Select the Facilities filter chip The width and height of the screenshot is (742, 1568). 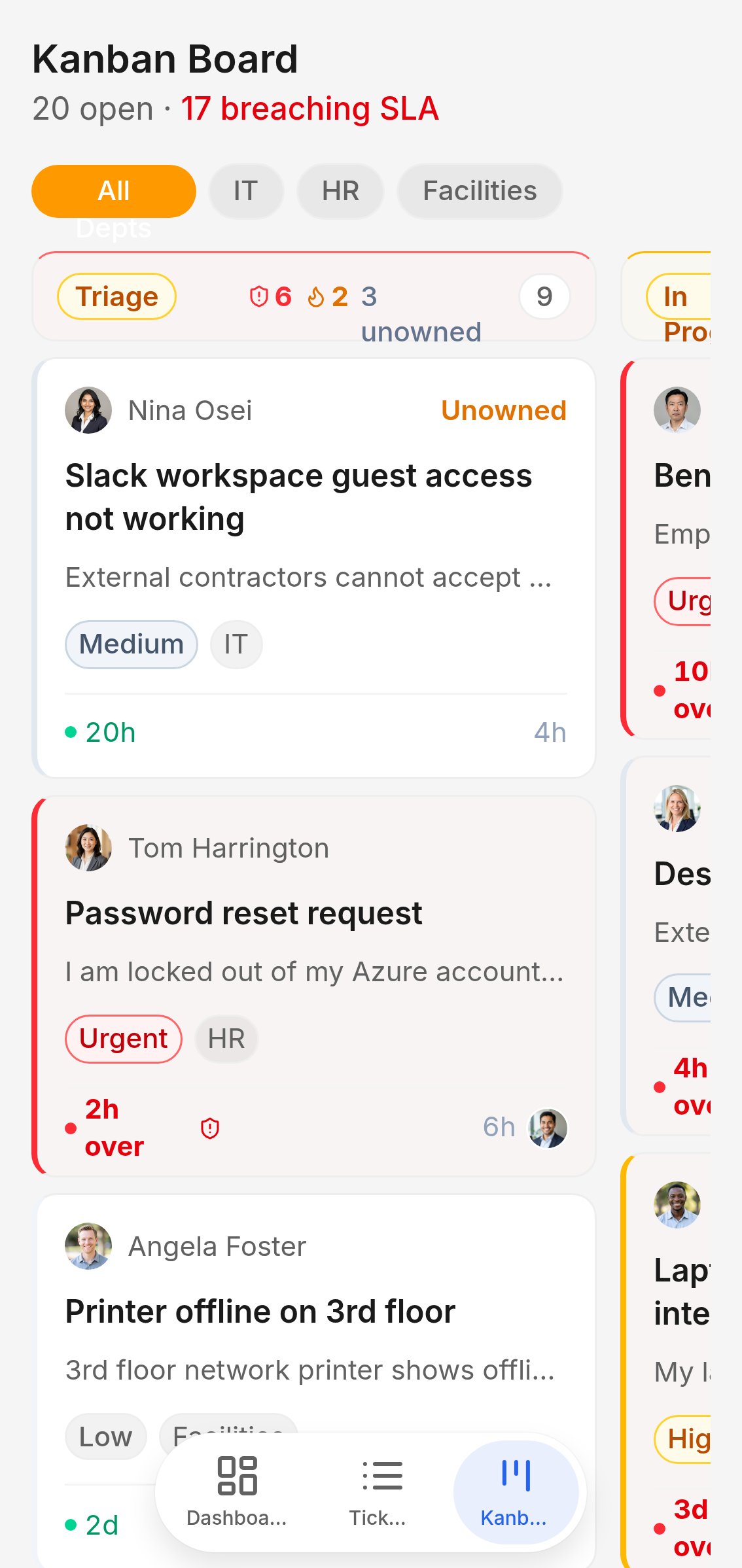(480, 191)
